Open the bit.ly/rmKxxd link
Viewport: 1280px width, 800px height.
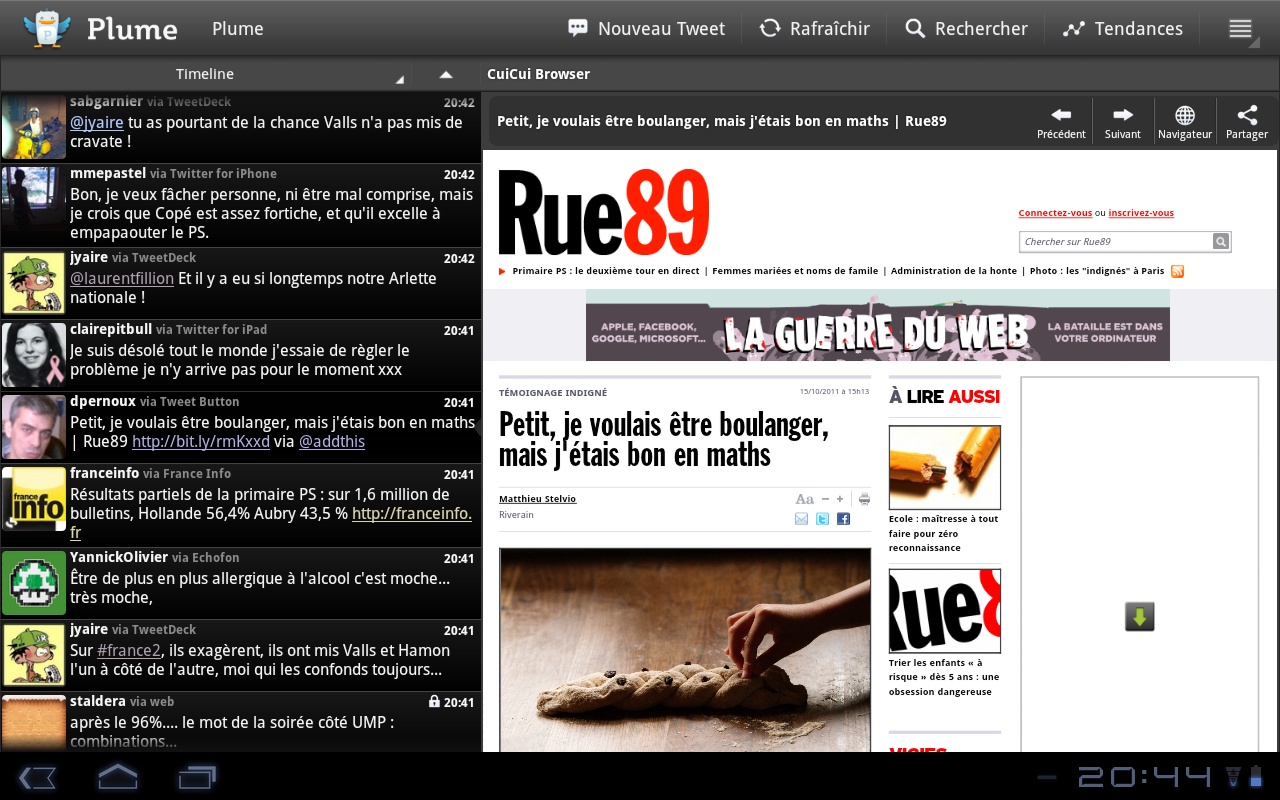[x=201, y=441]
